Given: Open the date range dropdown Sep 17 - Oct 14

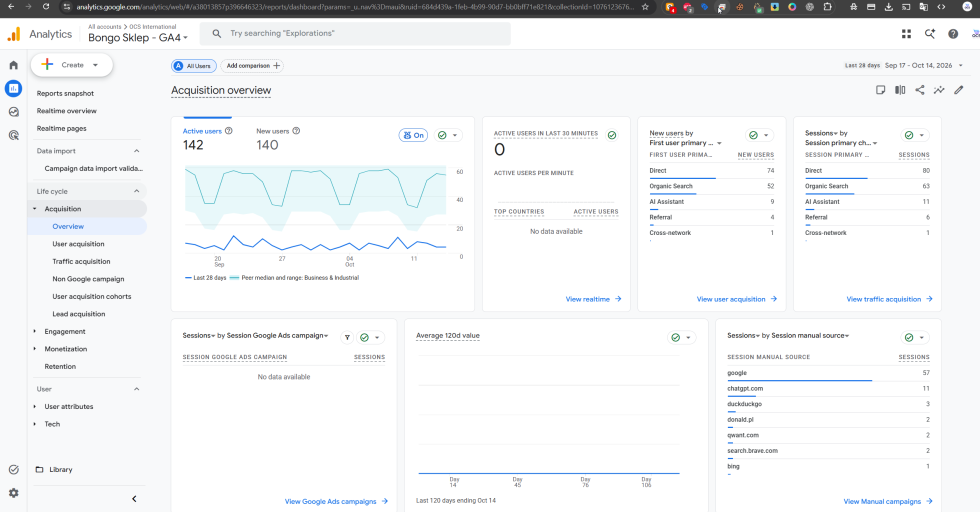Looking at the screenshot, I should 904,65.
